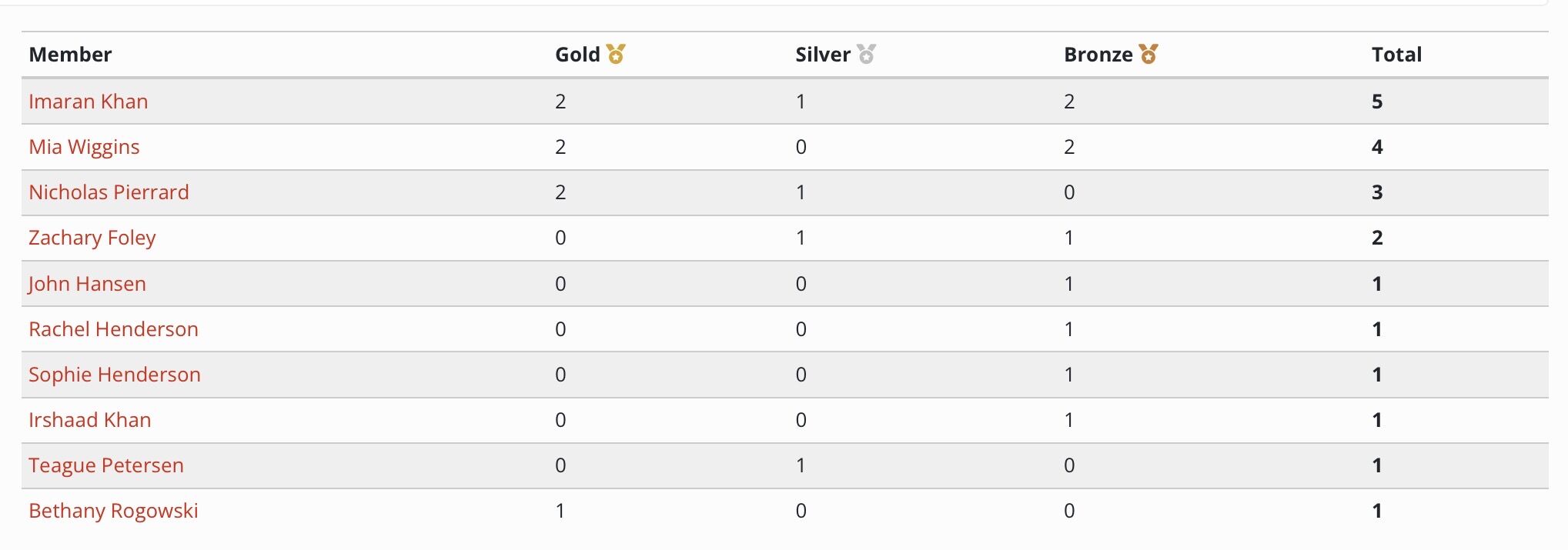Click Bethany Rogowski's gold count

[560, 511]
